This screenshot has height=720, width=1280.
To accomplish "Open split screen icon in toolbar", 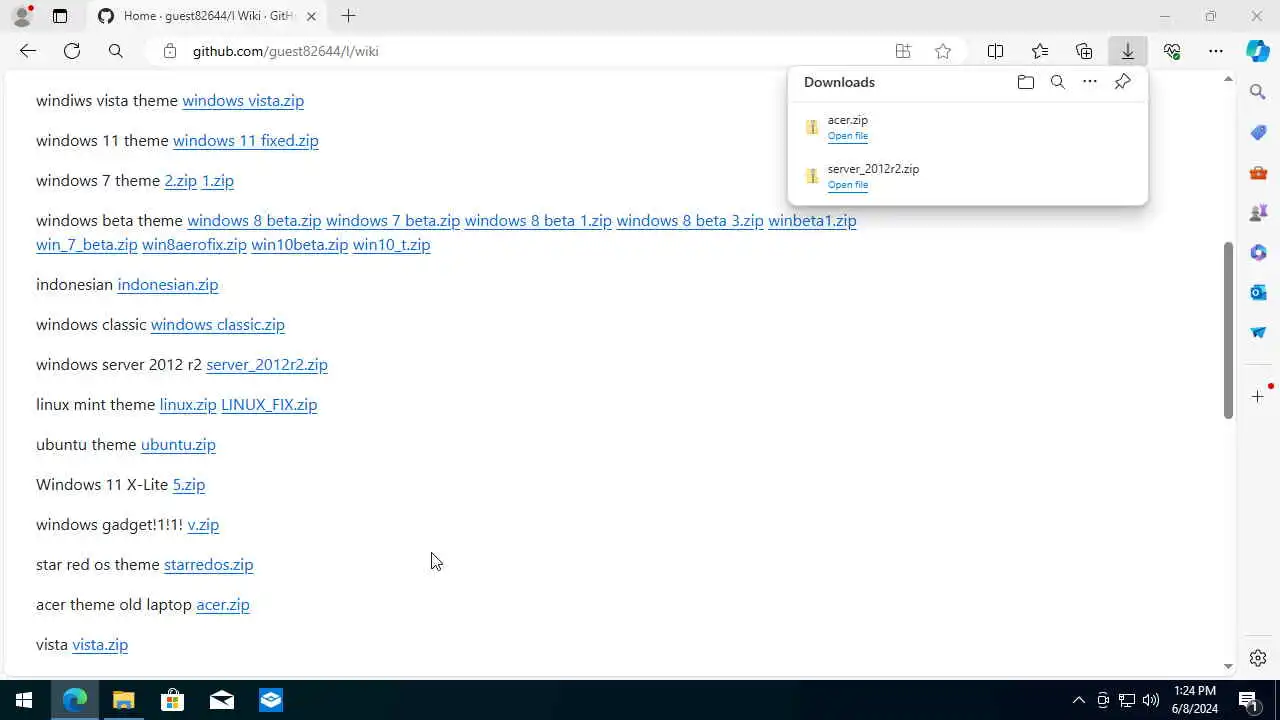I will 995,51.
